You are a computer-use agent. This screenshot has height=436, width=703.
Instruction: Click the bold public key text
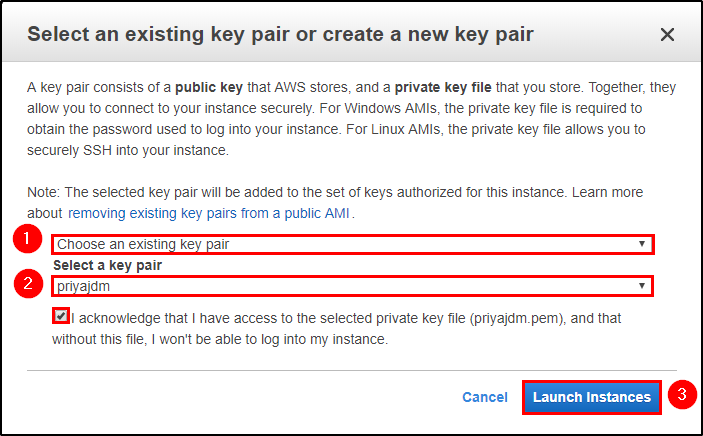(208, 87)
